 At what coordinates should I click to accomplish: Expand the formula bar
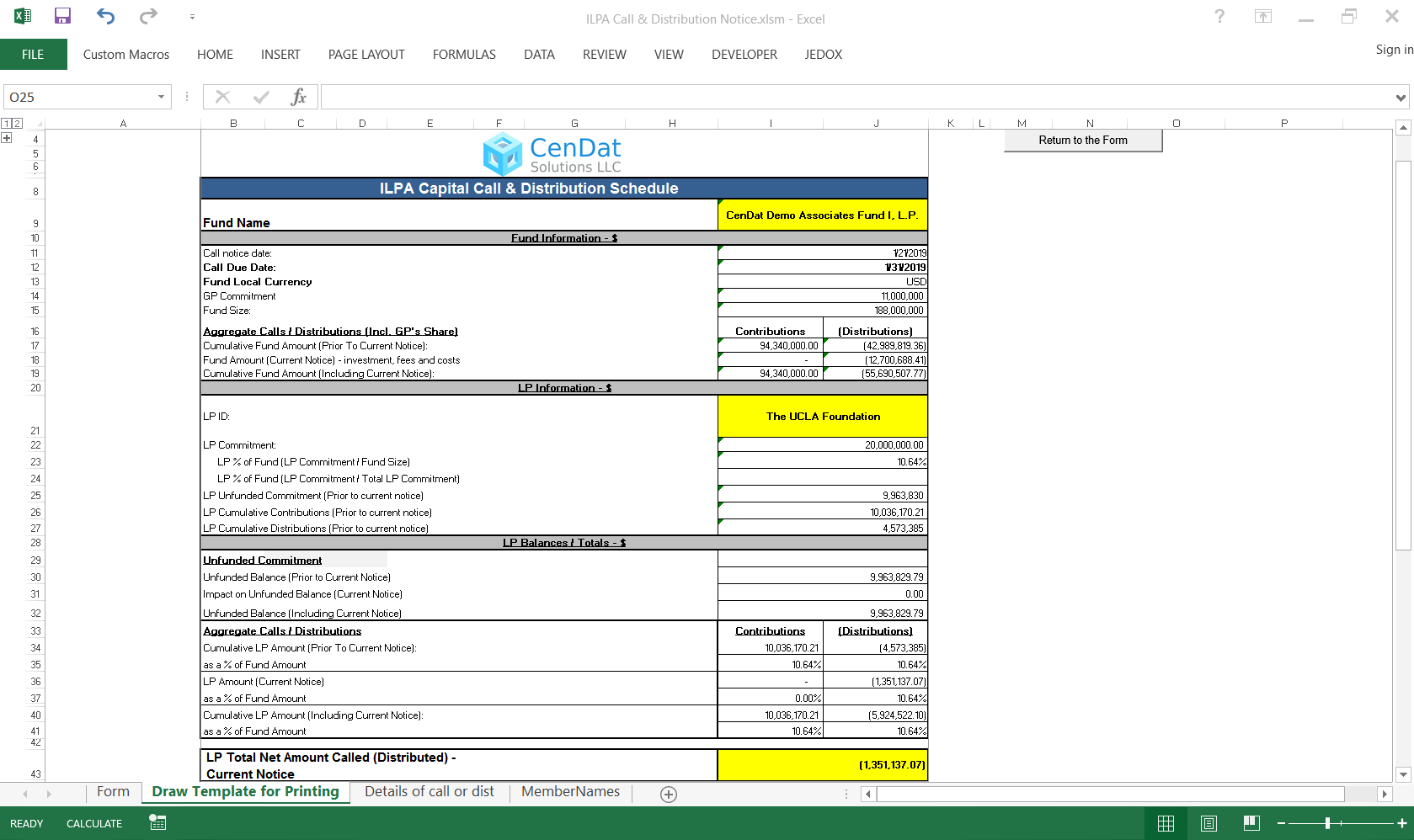[1400, 98]
